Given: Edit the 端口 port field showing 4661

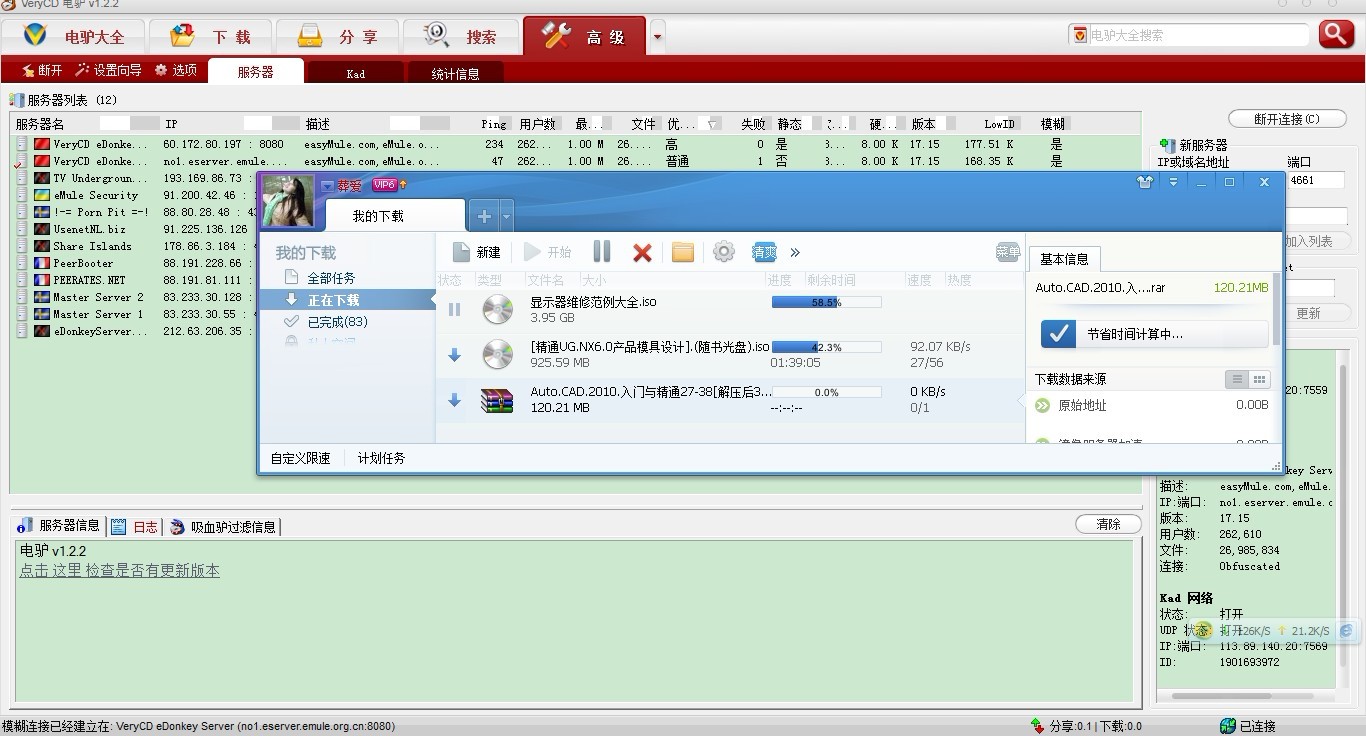Looking at the screenshot, I should (x=1316, y=180).
